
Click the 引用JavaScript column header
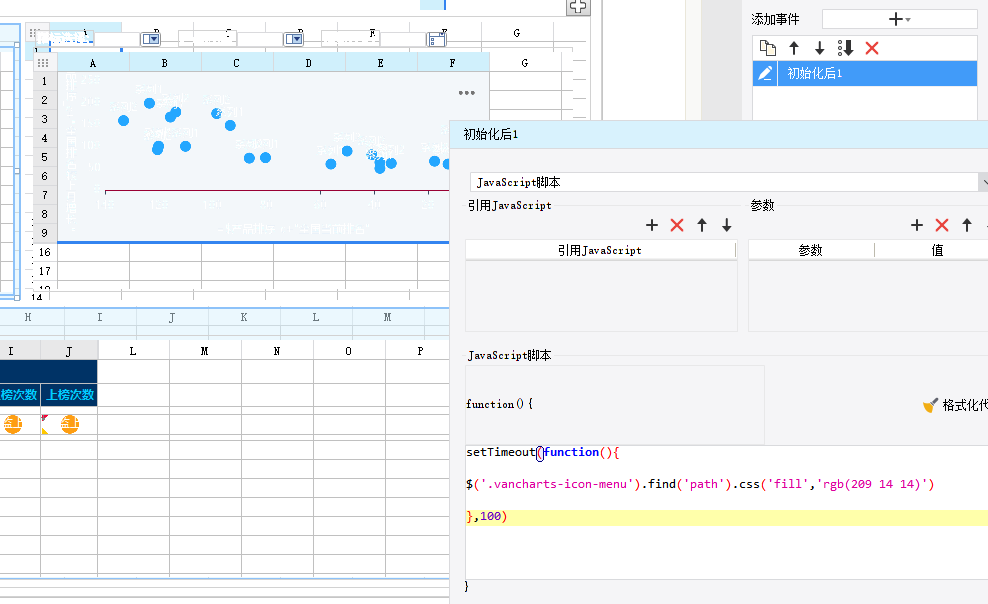click(x=600, y=250)
